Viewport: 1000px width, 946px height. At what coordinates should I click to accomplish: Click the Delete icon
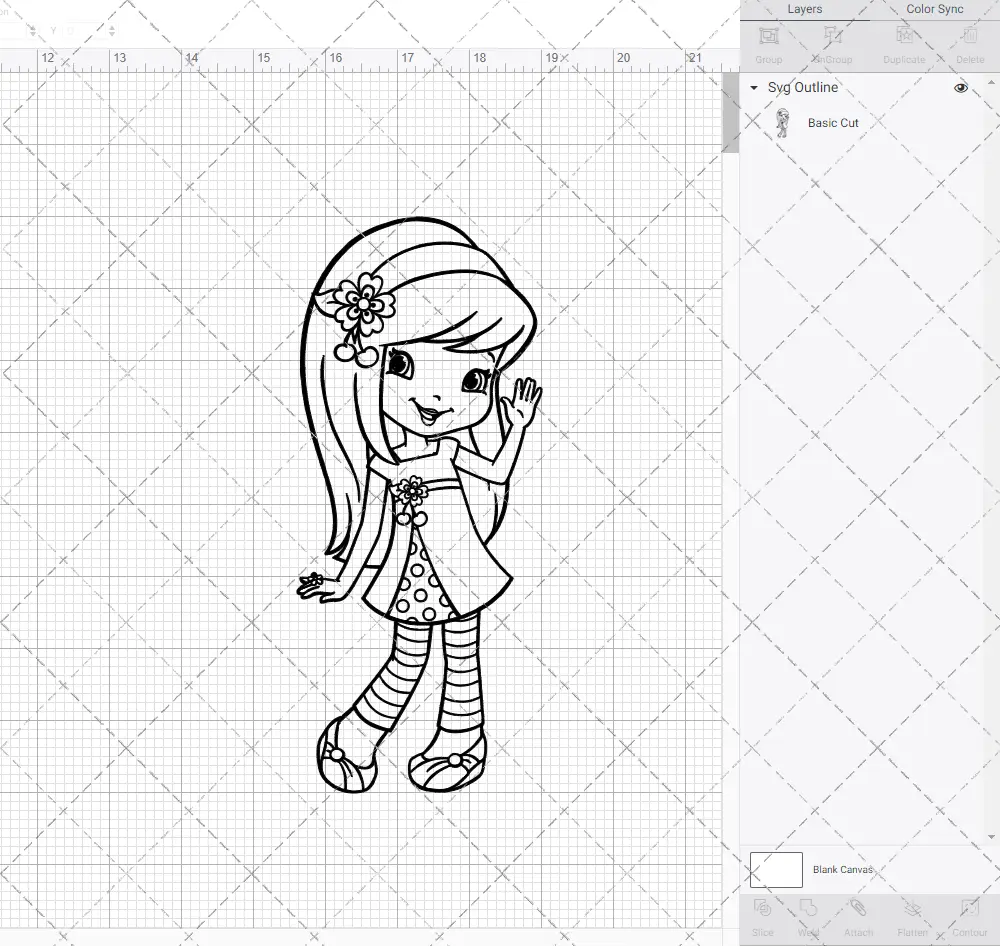pyautogui.click(x=968, y=42)
